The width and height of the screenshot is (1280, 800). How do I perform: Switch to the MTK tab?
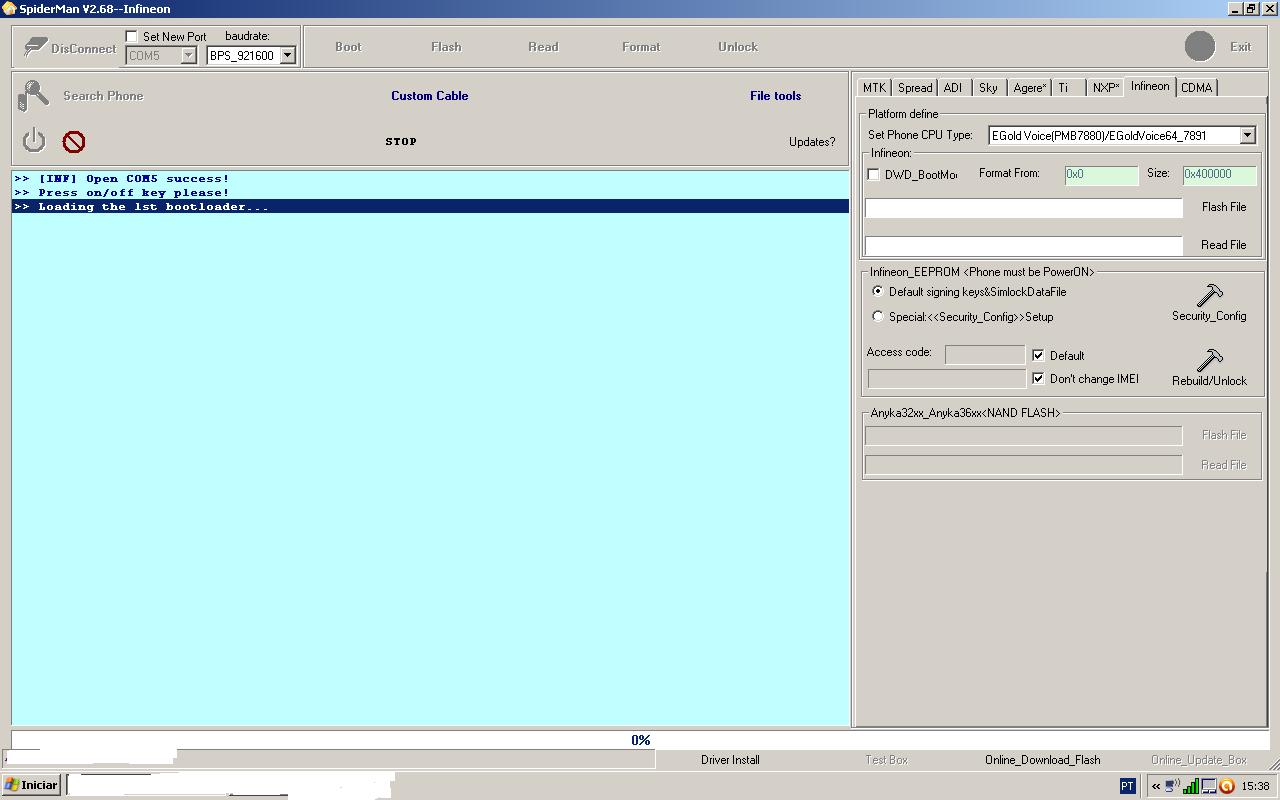tap(874, 88)
